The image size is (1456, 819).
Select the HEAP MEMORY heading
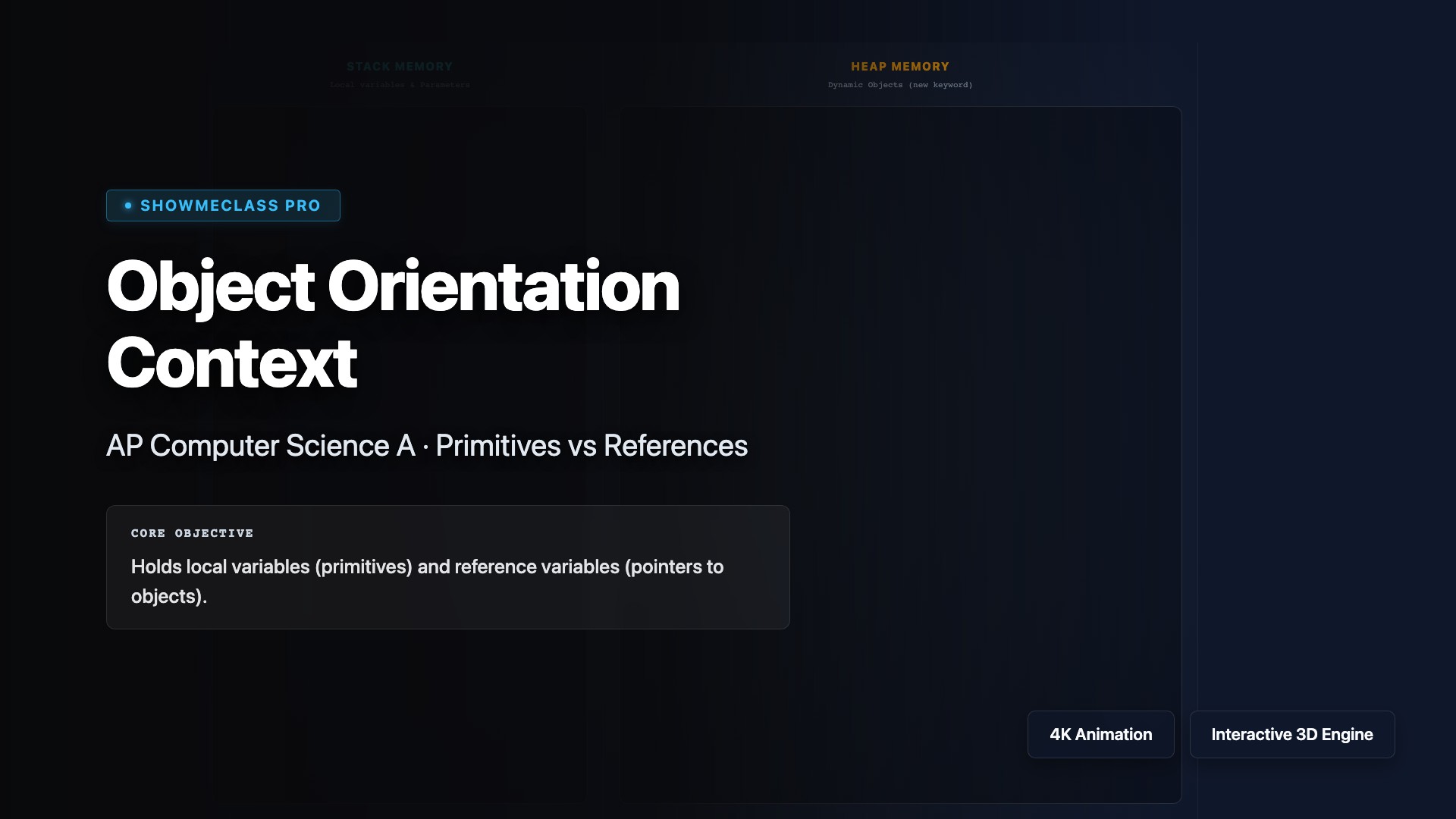899,67
